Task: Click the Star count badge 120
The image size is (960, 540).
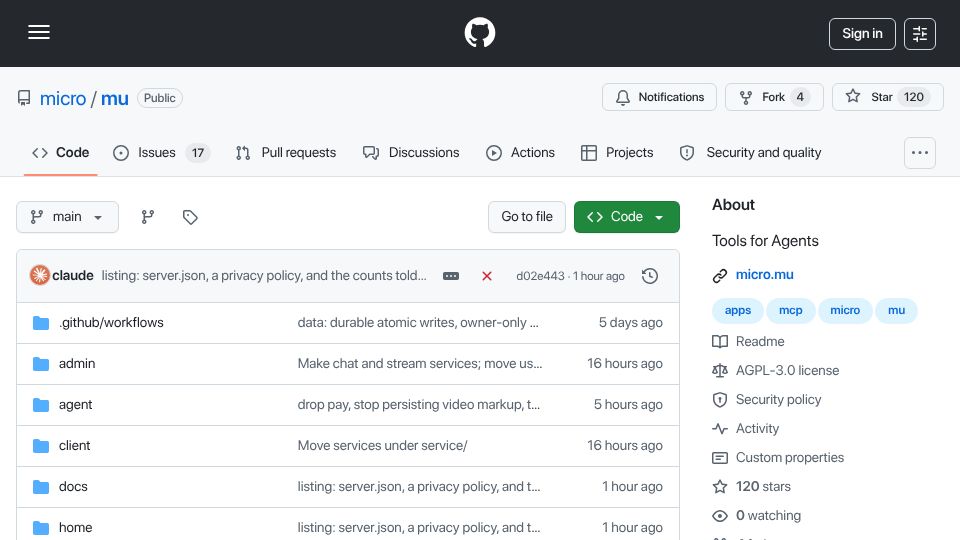Action: pyautogui.click(x=913, y=97)
